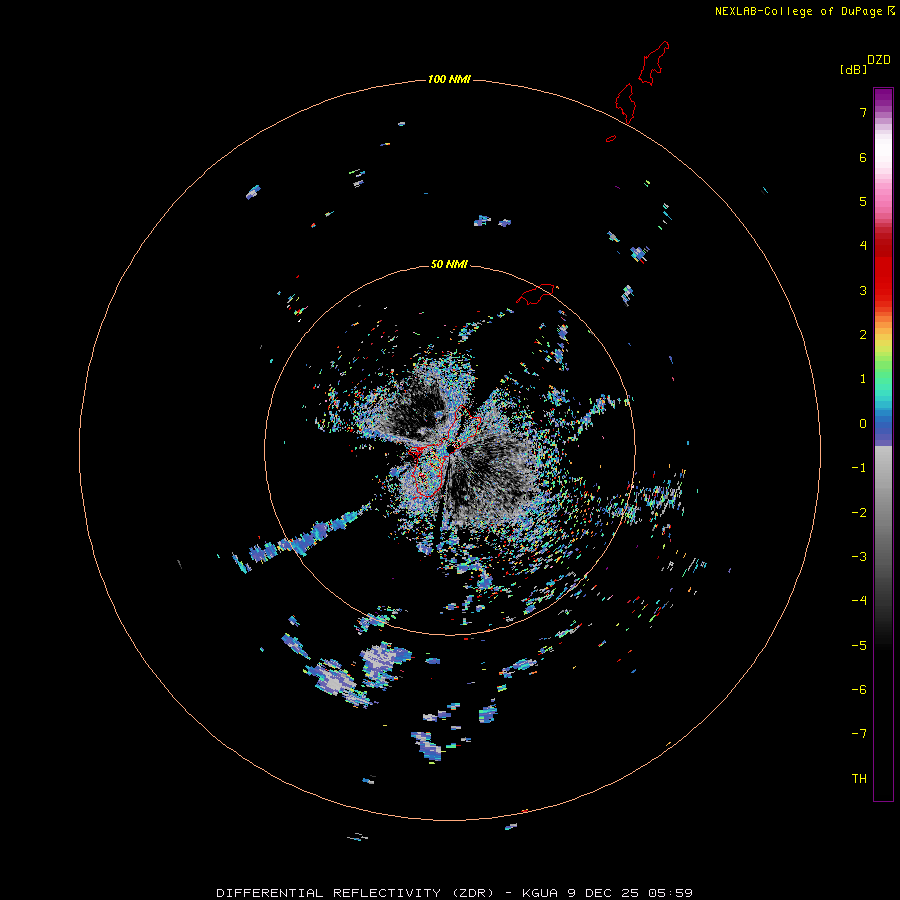Click the radar site center dot
This screenshot has height=900, width=900.
(451, 448)
